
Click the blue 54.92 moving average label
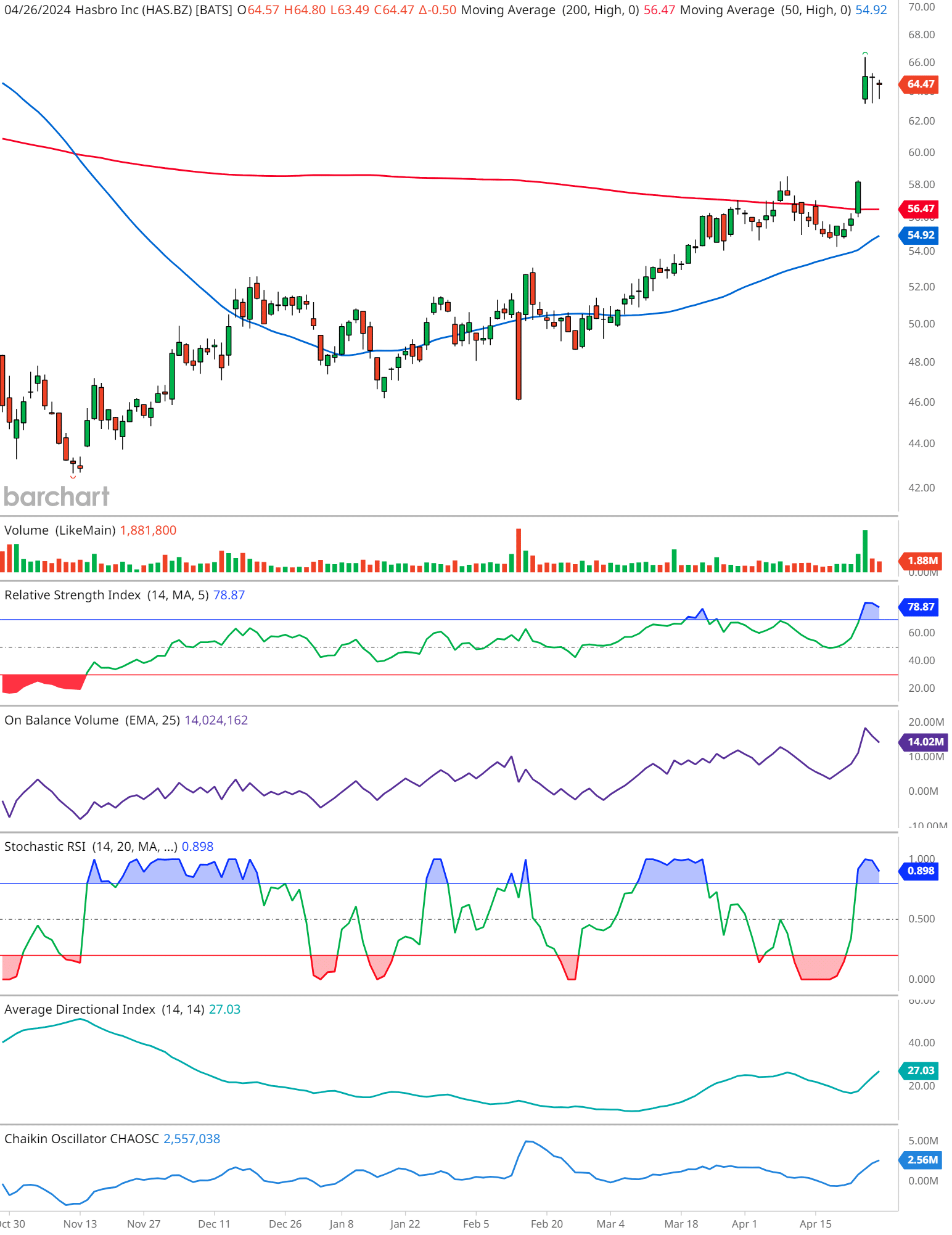coord(920,235)
